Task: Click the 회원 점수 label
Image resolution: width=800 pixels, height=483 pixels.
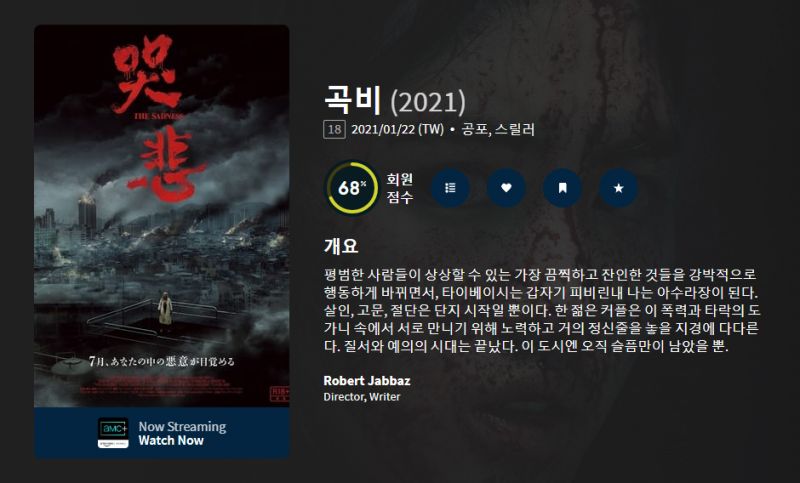Action: [399, 188]
